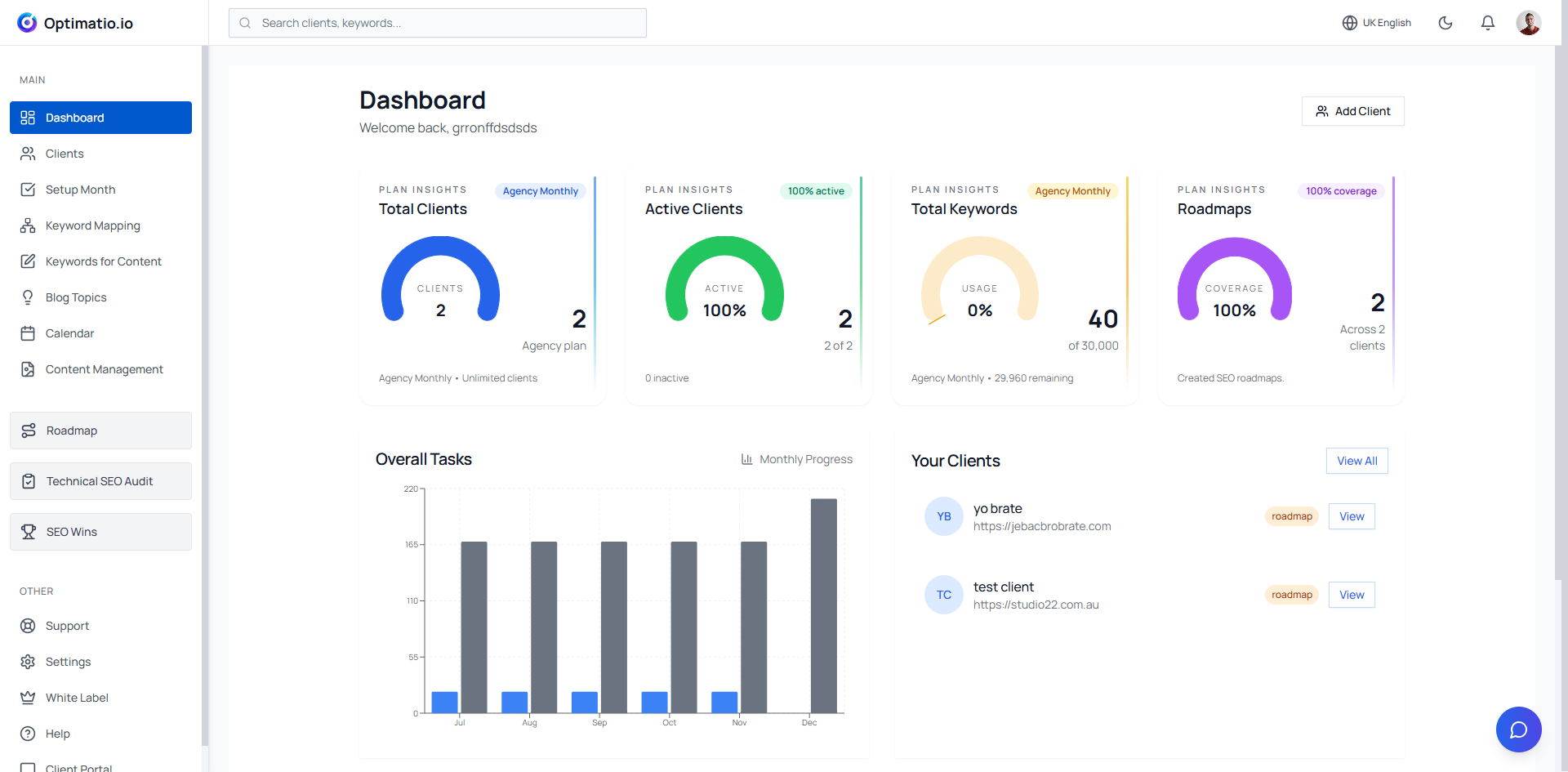Open Blog Topics
Viewport: 1568px width, 772px height.
[x=75, y=297]
